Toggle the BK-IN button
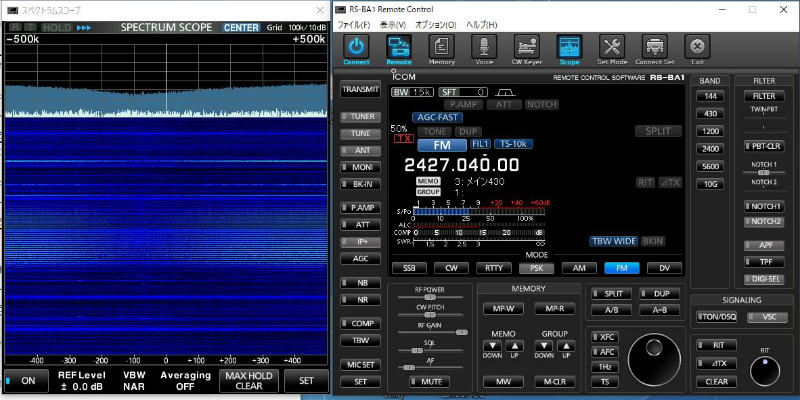 [360, 184]
